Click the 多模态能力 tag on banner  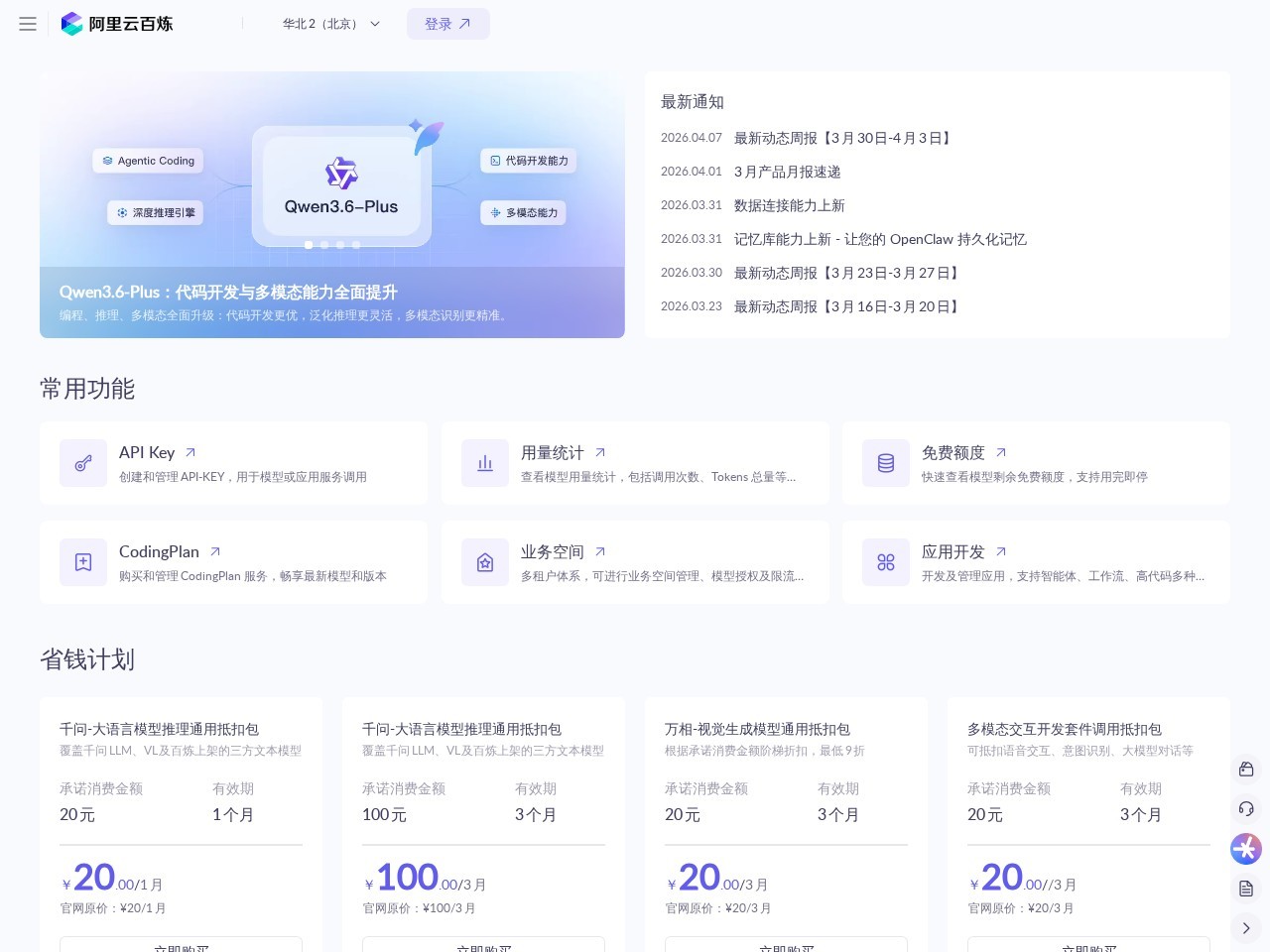coord(524,212)
